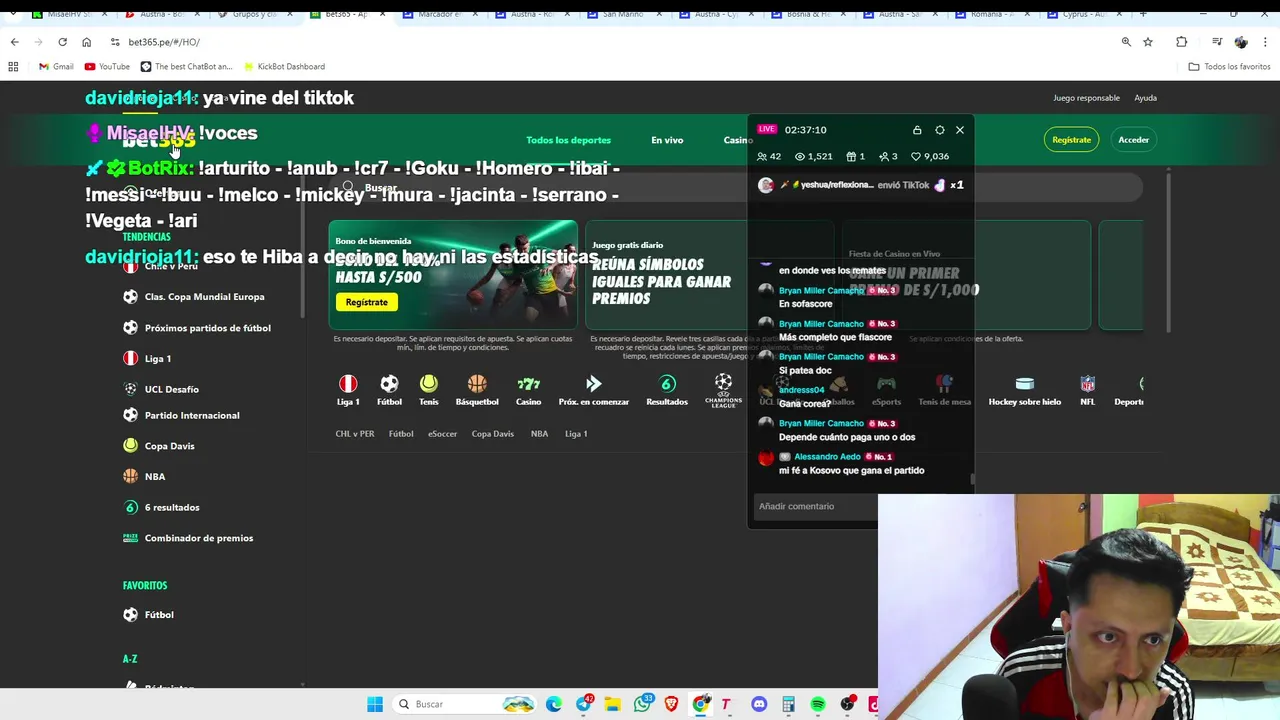This screenshot has width=1280, height=720.
Task: Go back with browser back arrow
Action: [x=14, y=42]
